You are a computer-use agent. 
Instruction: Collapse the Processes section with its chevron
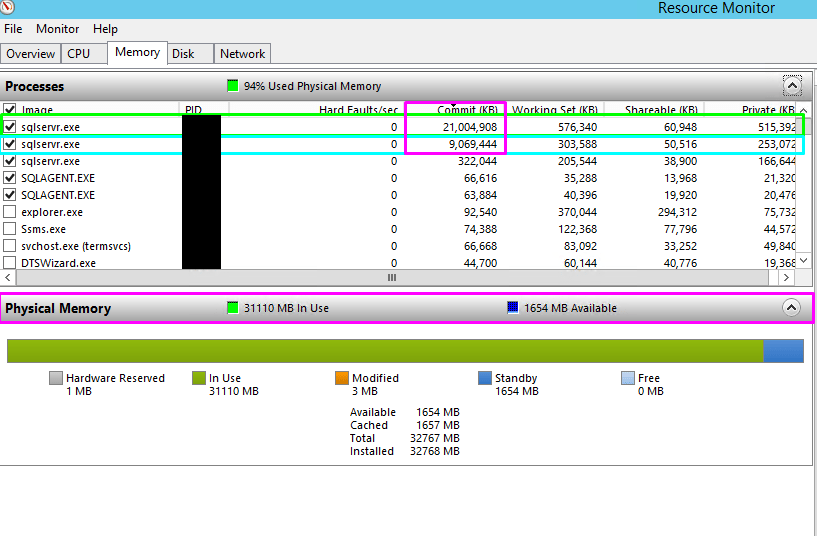[792, 86]
